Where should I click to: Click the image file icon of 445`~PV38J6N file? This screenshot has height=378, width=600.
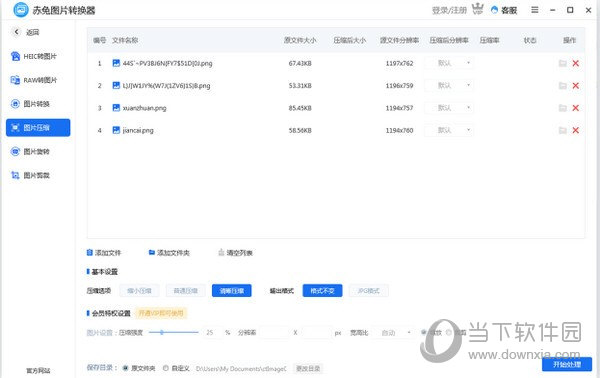click(116, 63)
